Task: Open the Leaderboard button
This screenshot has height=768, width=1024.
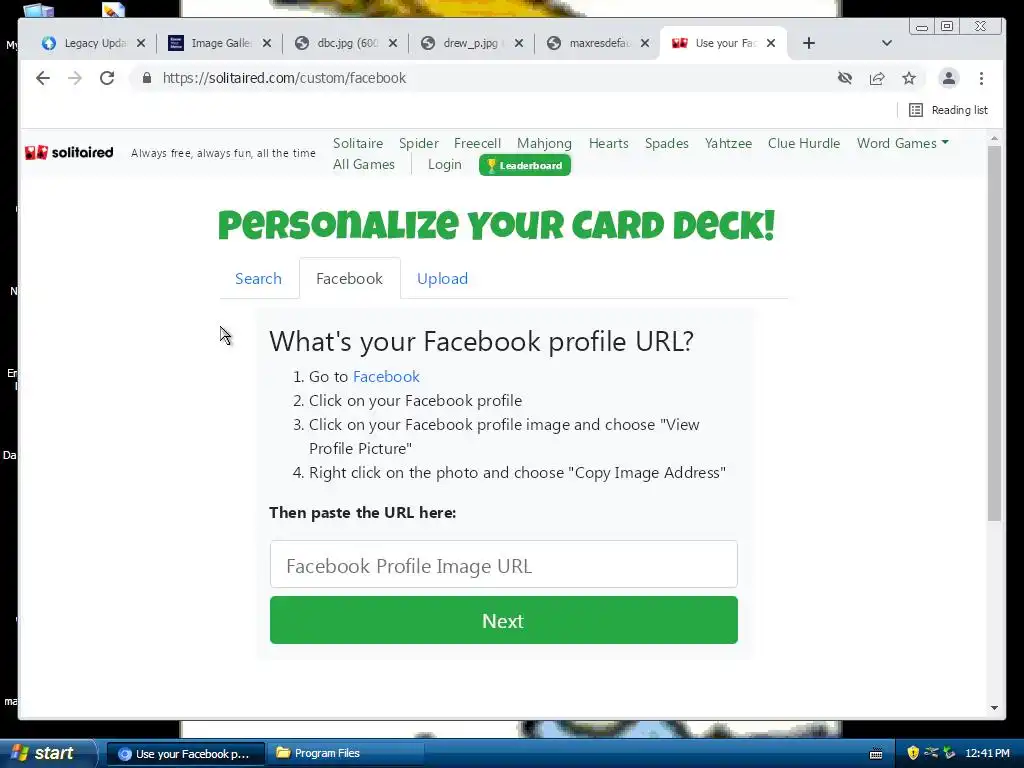Action: [524, 165]
